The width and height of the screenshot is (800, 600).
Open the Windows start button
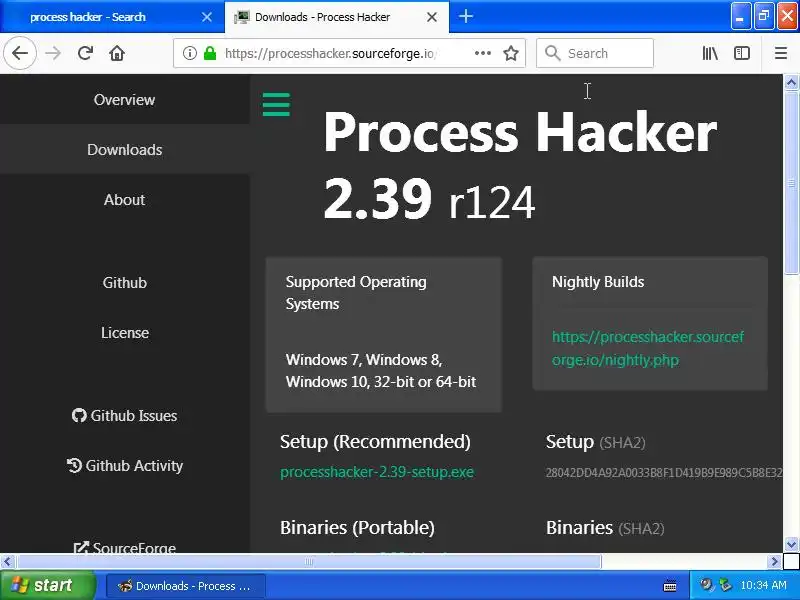click(47, 585)
